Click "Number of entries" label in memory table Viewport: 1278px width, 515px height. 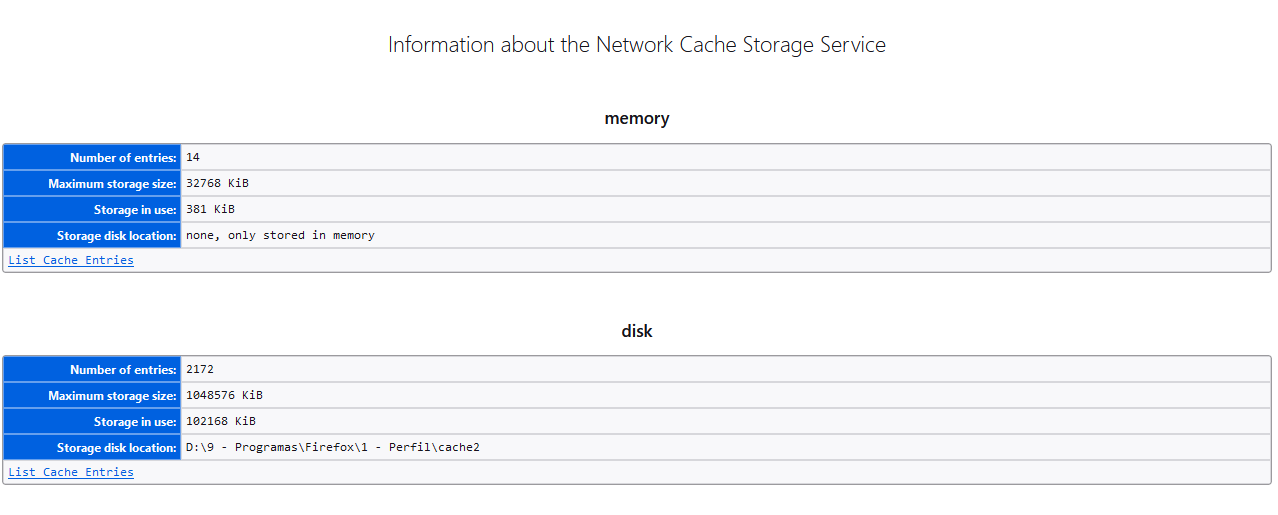pyautogui.click(x=123, y=158)
